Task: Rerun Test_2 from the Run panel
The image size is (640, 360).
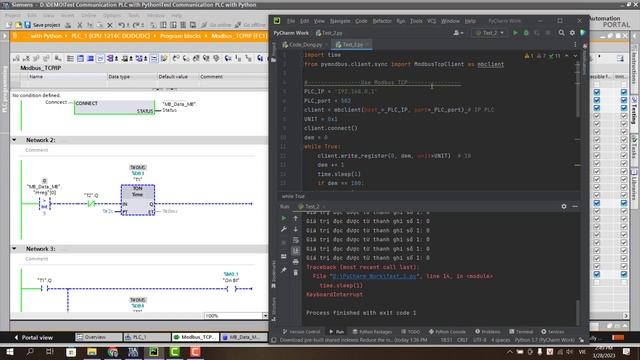Action: (x=284, y=218)
